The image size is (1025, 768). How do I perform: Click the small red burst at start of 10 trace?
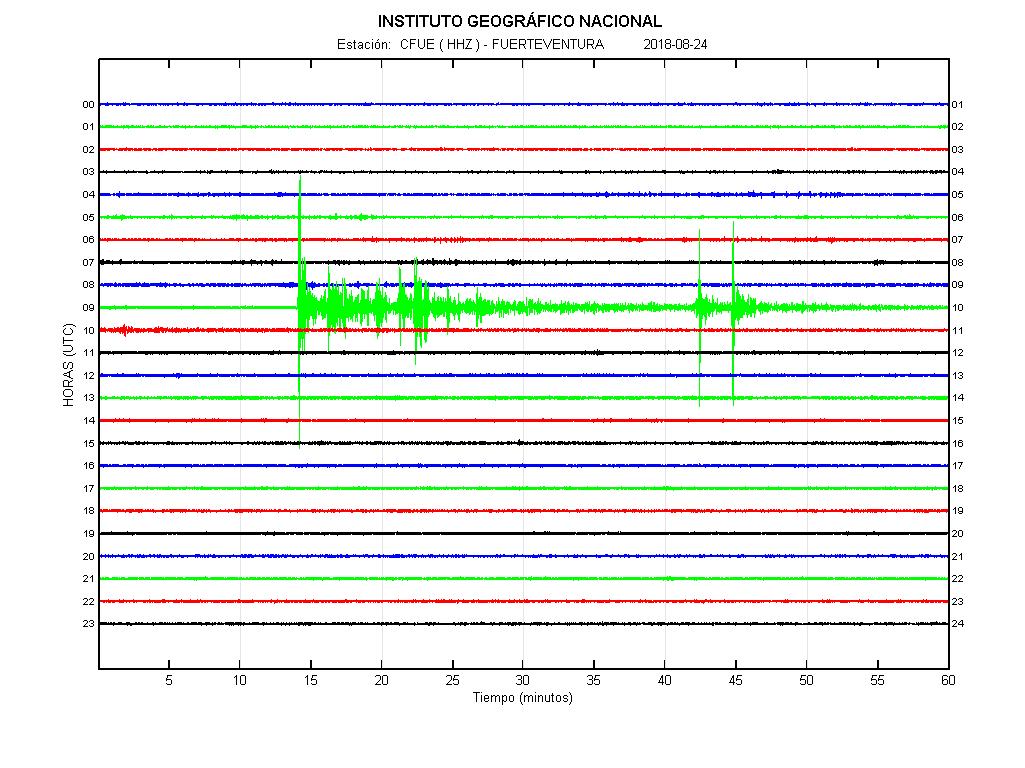(x=124, y=331)
